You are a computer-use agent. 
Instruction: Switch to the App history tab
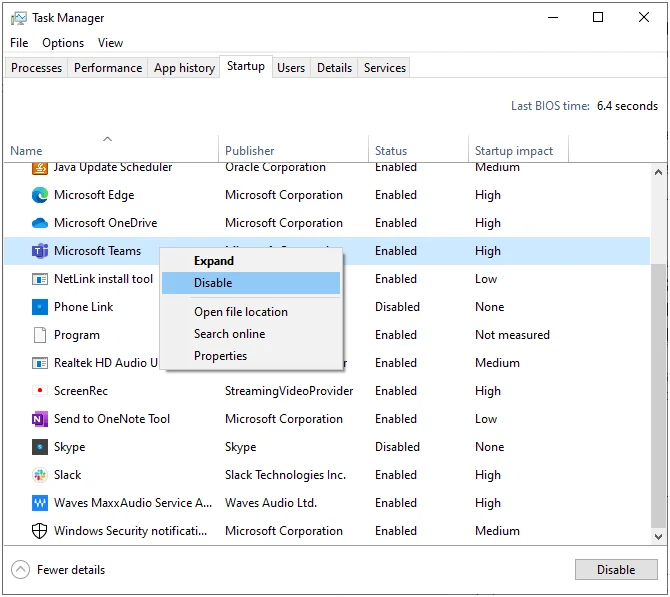point(184,68)
